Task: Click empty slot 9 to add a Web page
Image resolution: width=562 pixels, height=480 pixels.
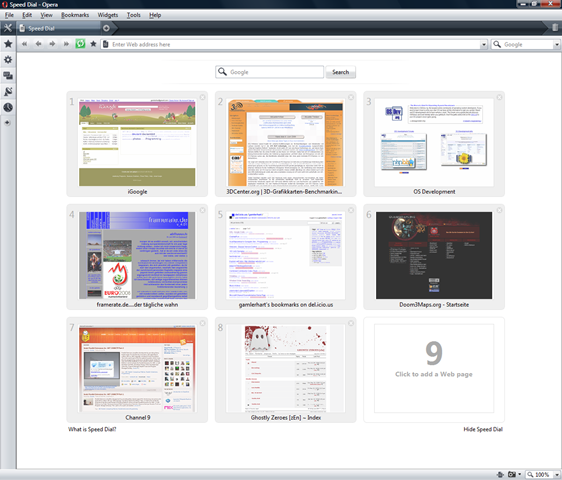Action: click(x=434, y=369)
